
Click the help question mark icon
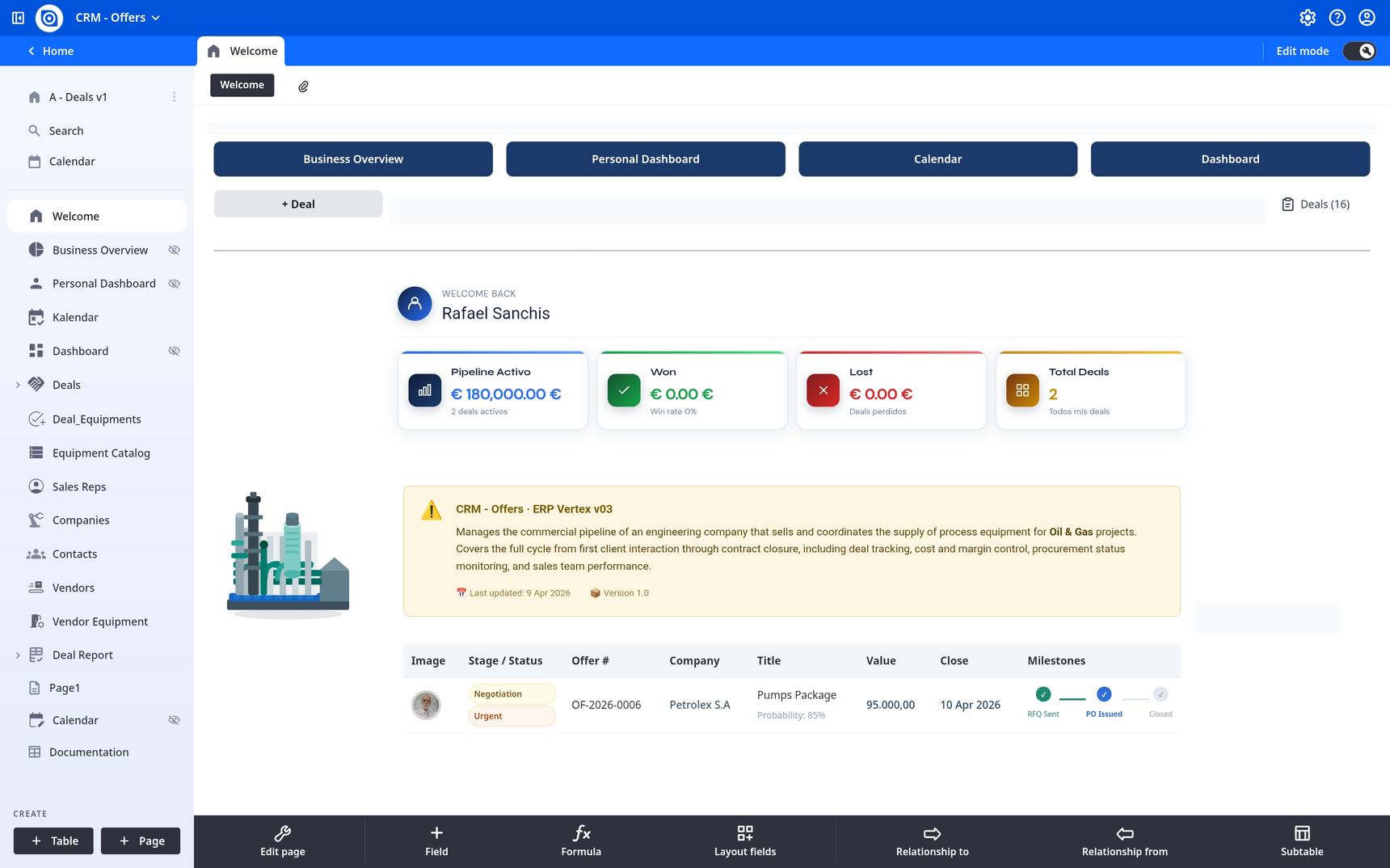1337,18
